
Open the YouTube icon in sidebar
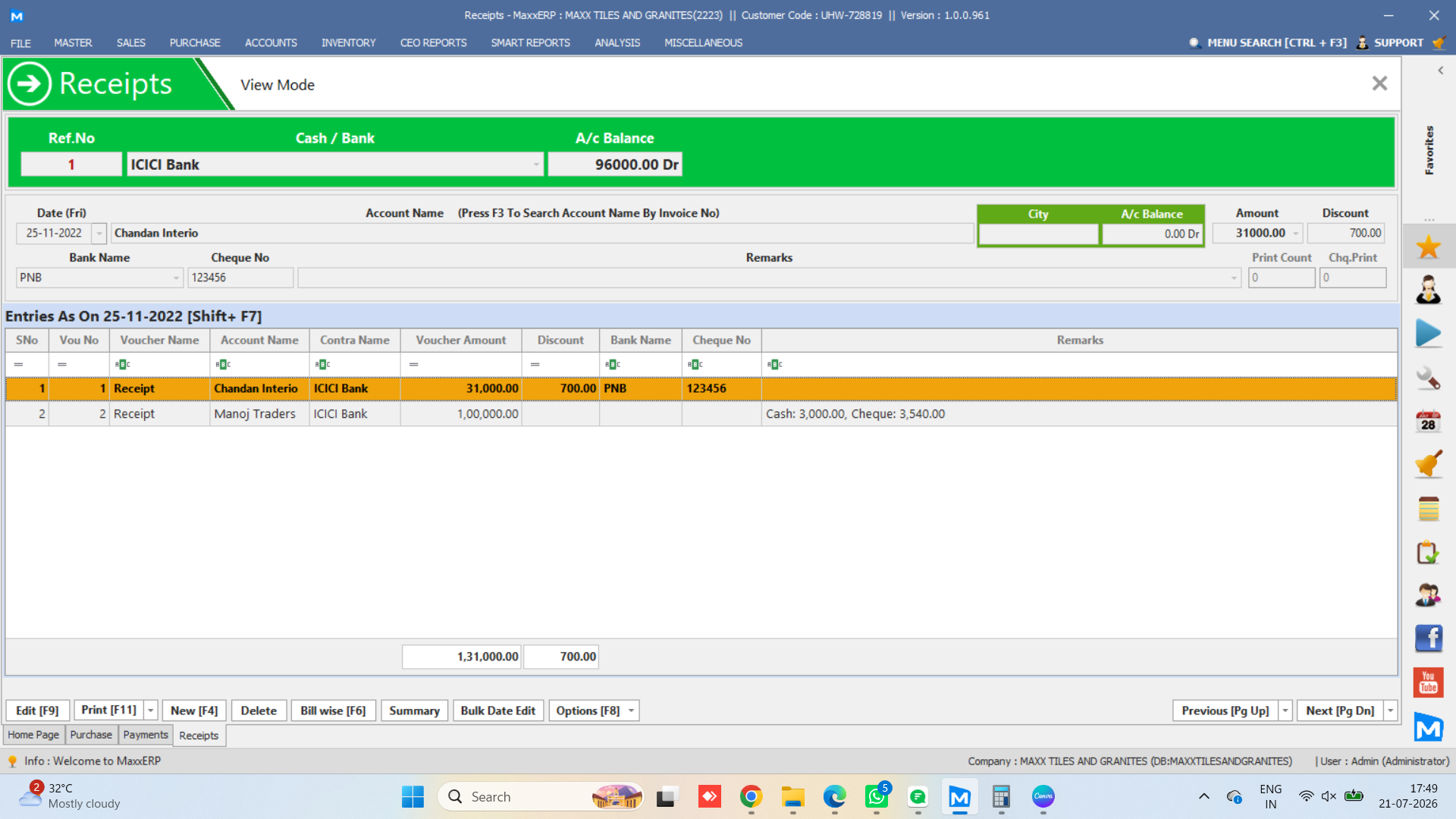pyautogui.click(x=1429, y=682)
